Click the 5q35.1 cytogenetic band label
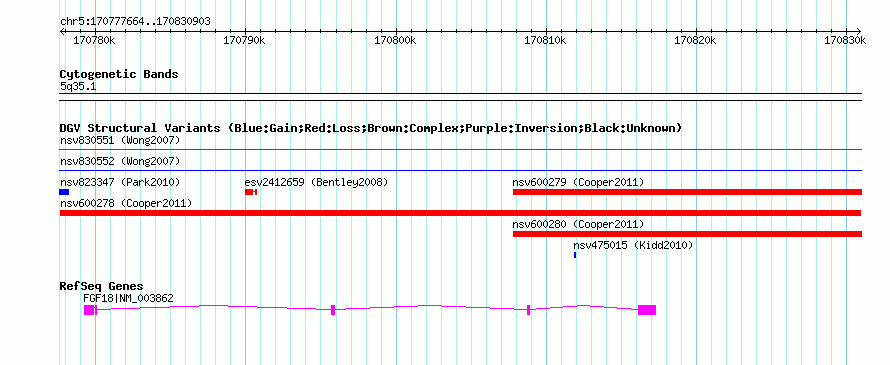This screenshot has width=890, height=365. pyautogui.click(x=78, y=87)
